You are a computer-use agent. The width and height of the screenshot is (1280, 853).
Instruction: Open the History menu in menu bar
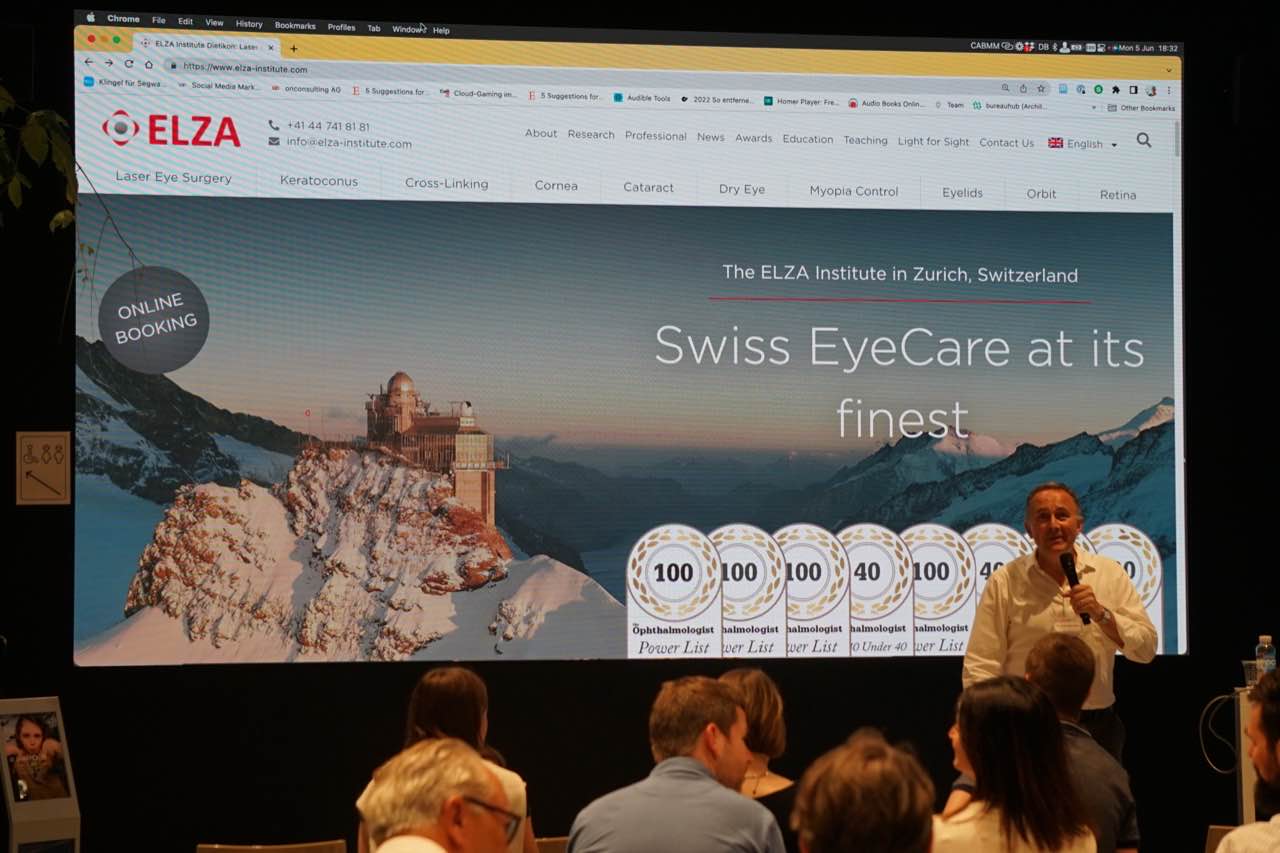tap(249, 24)
